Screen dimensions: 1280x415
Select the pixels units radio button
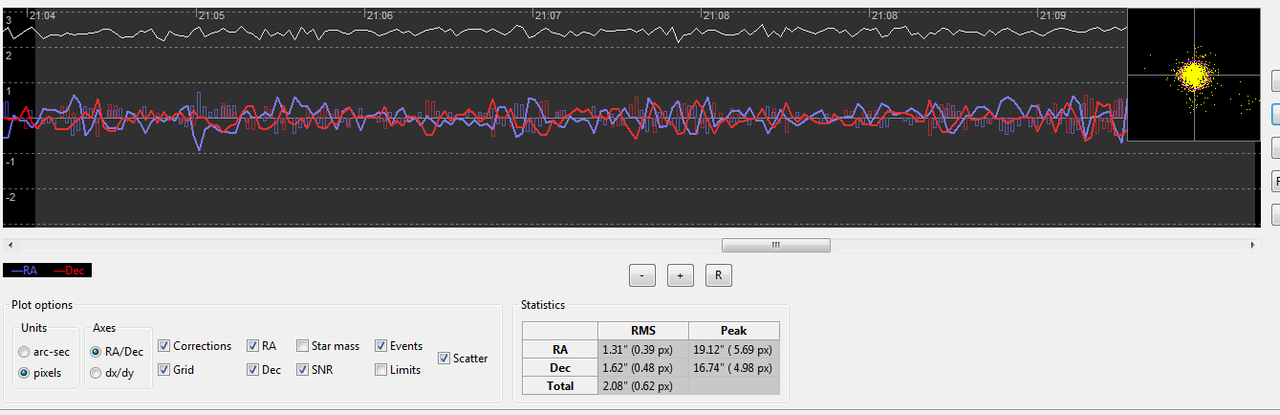pos(24,373)
